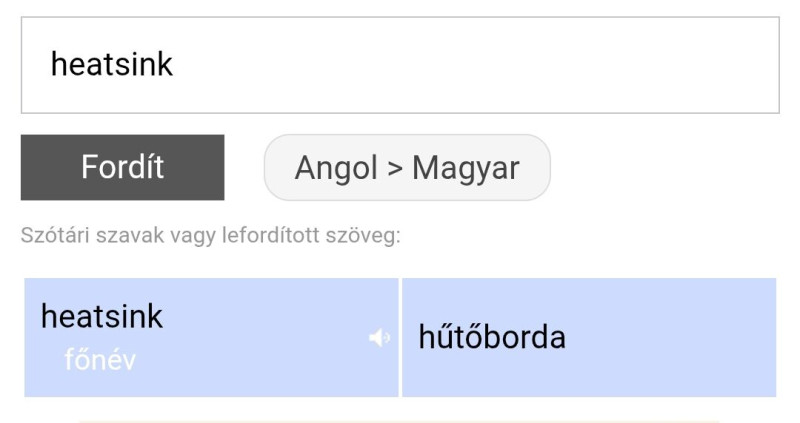
Task: Expand the language pair chooser
Action: 406,167
